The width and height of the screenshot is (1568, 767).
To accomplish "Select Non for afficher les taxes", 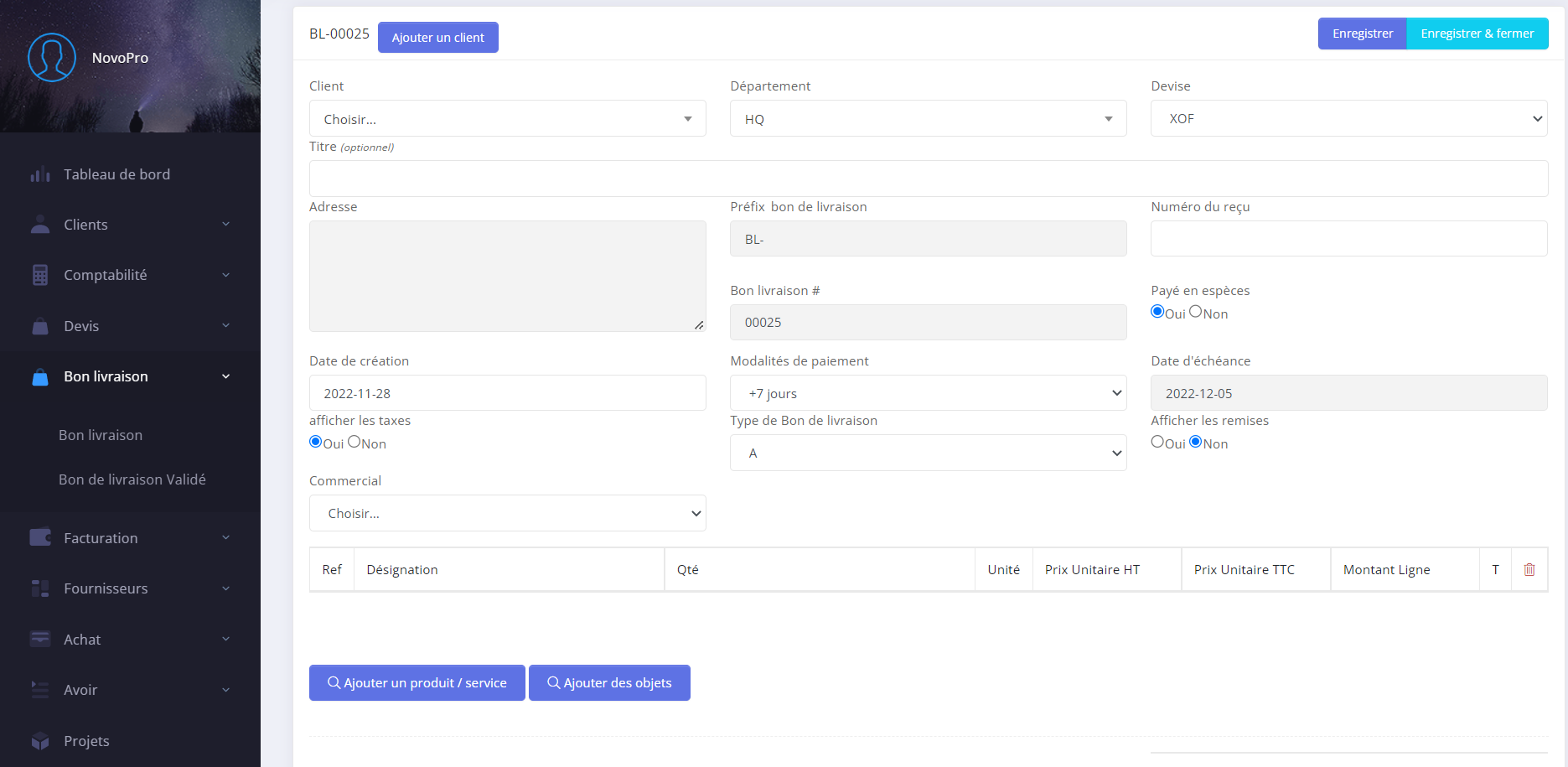I will (x=354, y=442).
